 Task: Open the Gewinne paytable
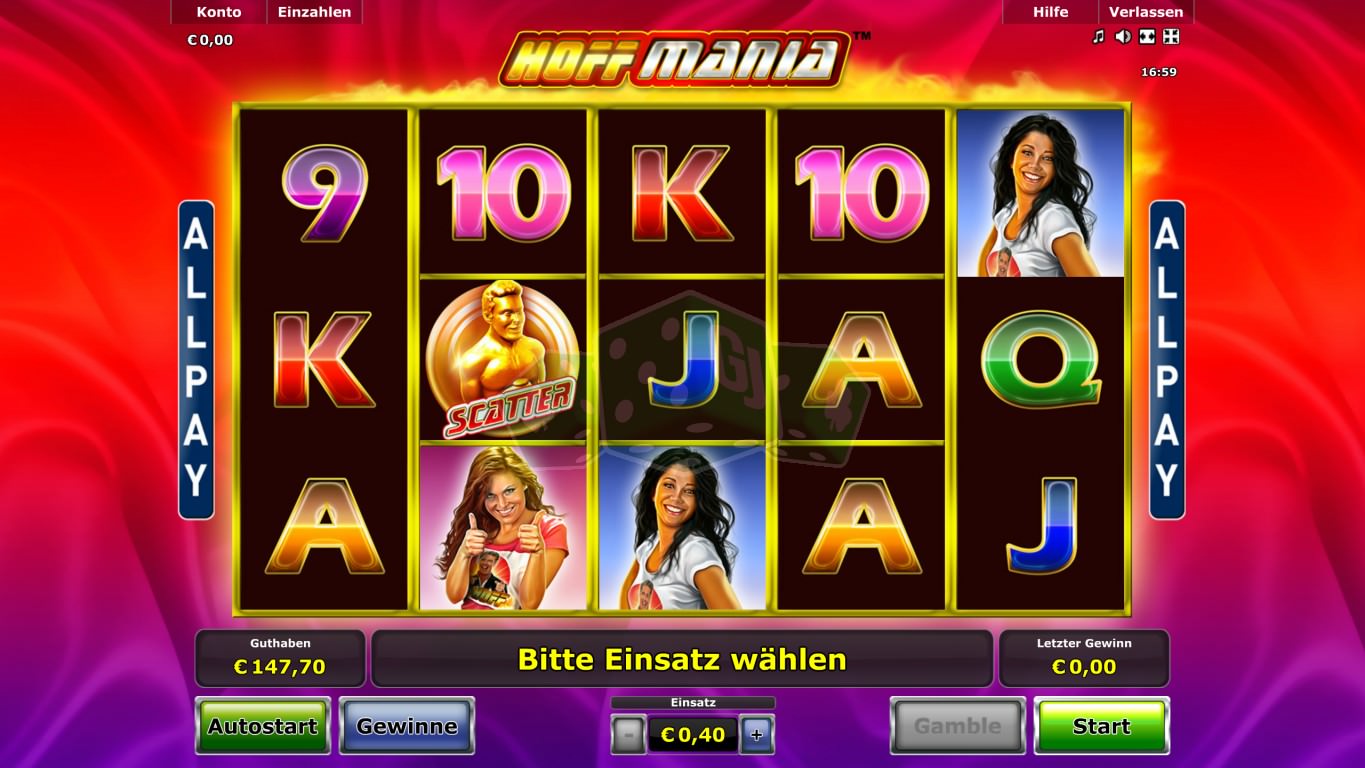[407, 726]
